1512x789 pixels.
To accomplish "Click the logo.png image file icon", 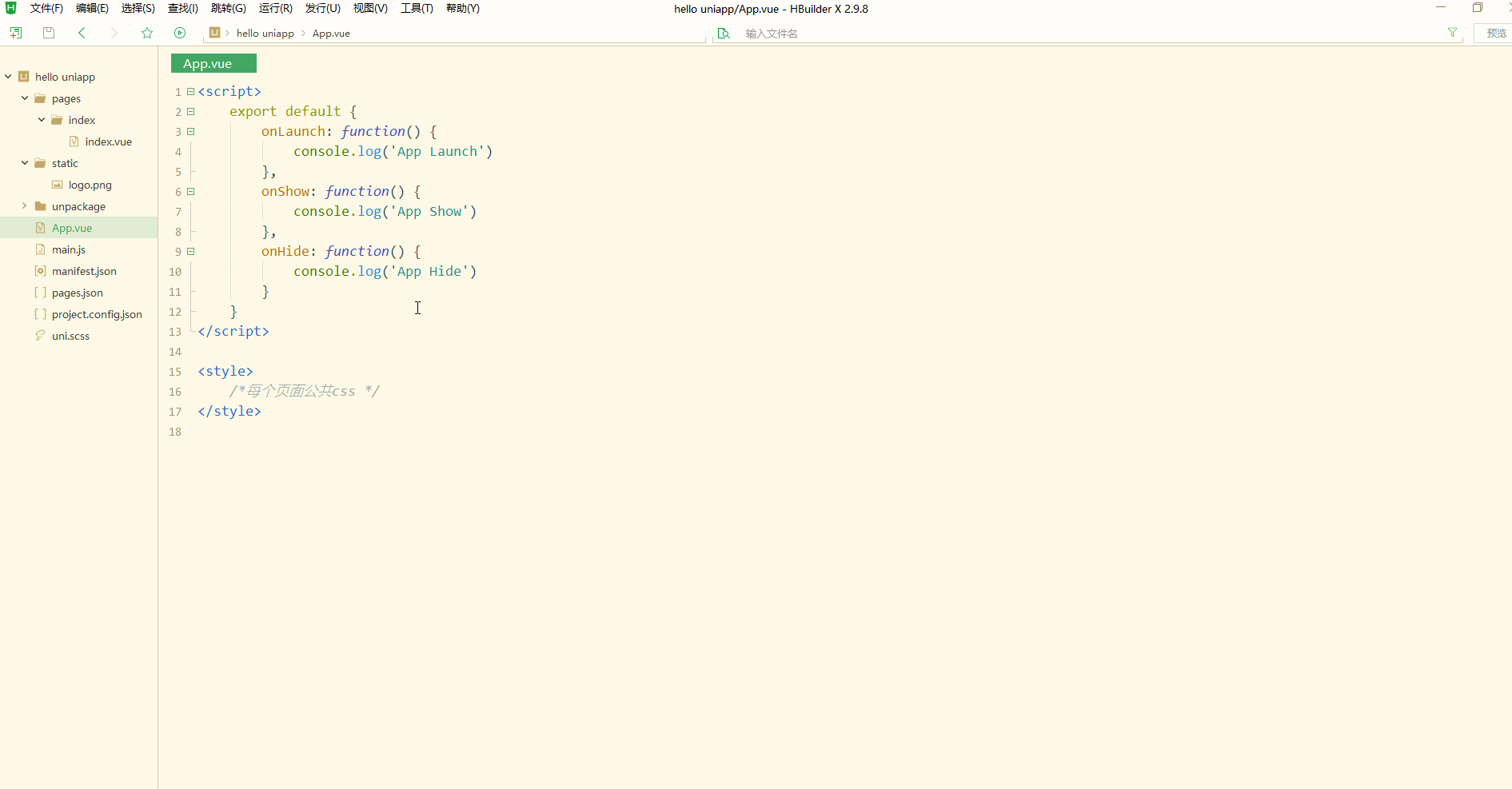I will (x=57, y=185).
